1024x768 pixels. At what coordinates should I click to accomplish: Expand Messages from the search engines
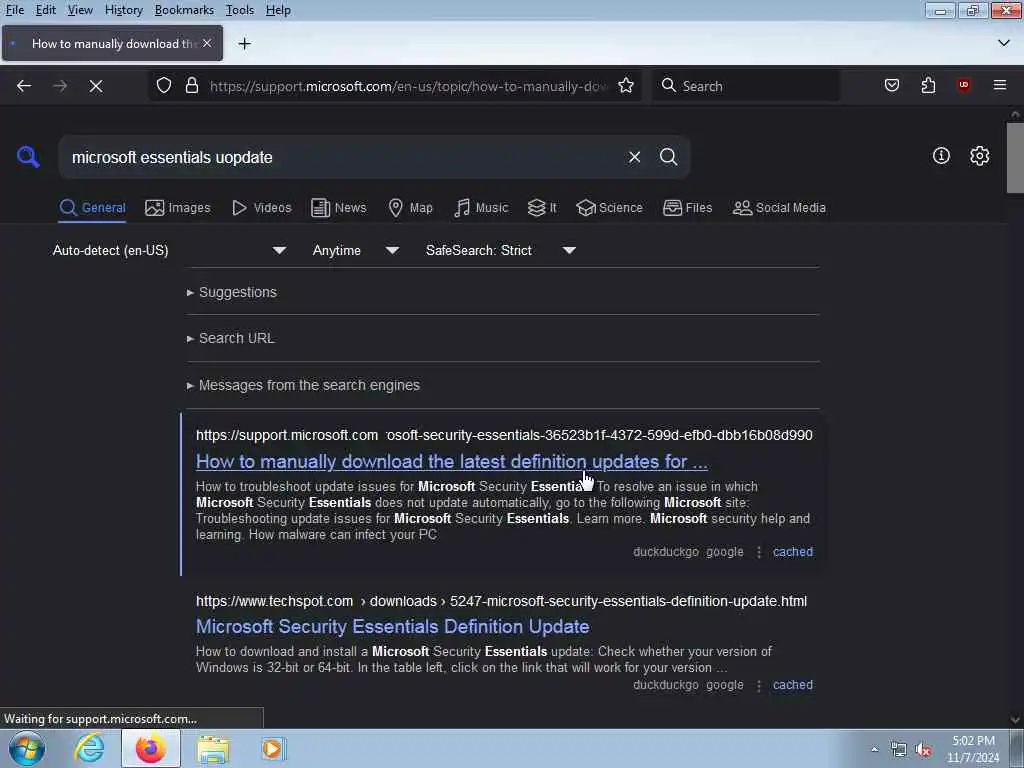coord(303,385)
